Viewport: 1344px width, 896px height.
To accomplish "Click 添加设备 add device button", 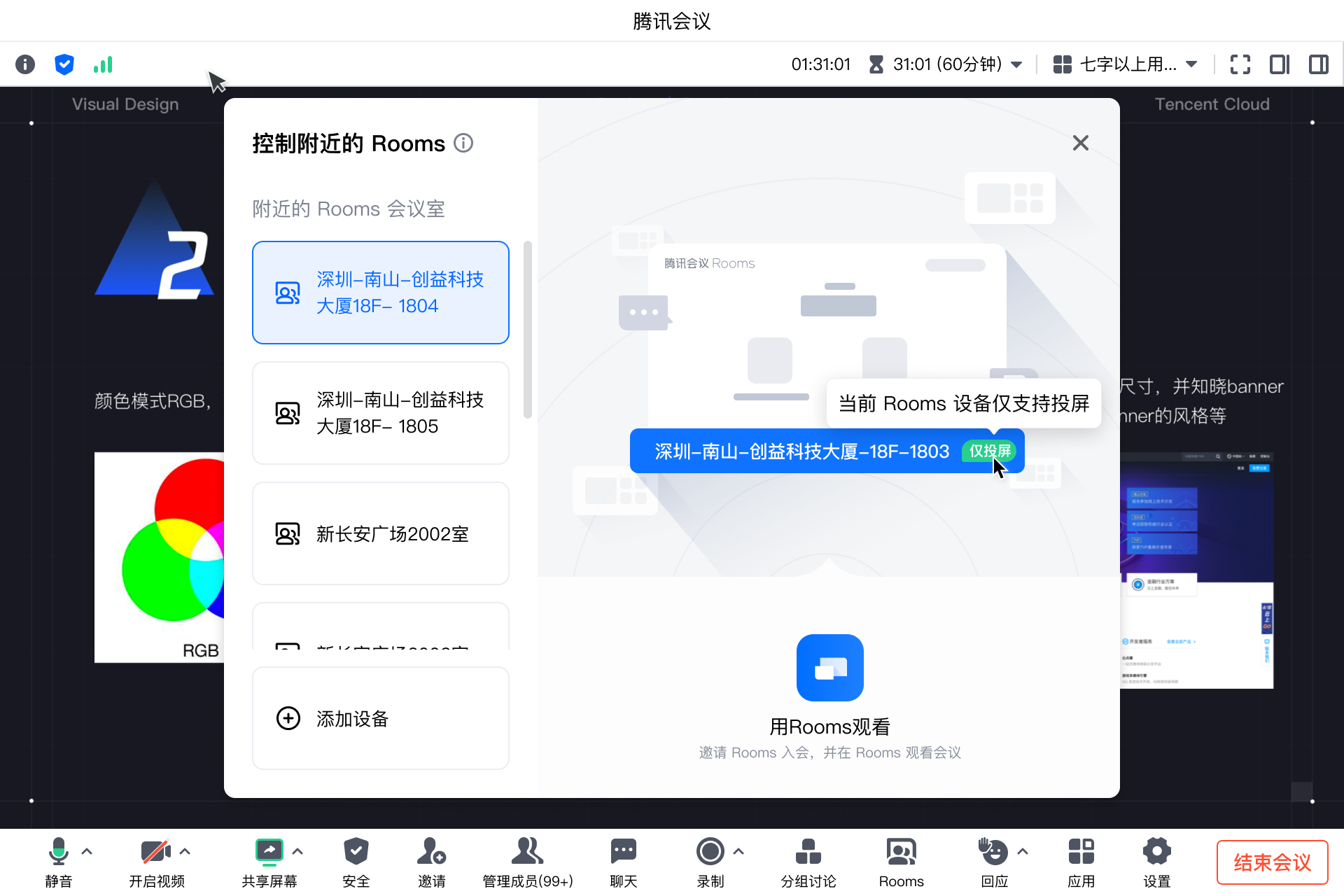I will coord(380,718).
